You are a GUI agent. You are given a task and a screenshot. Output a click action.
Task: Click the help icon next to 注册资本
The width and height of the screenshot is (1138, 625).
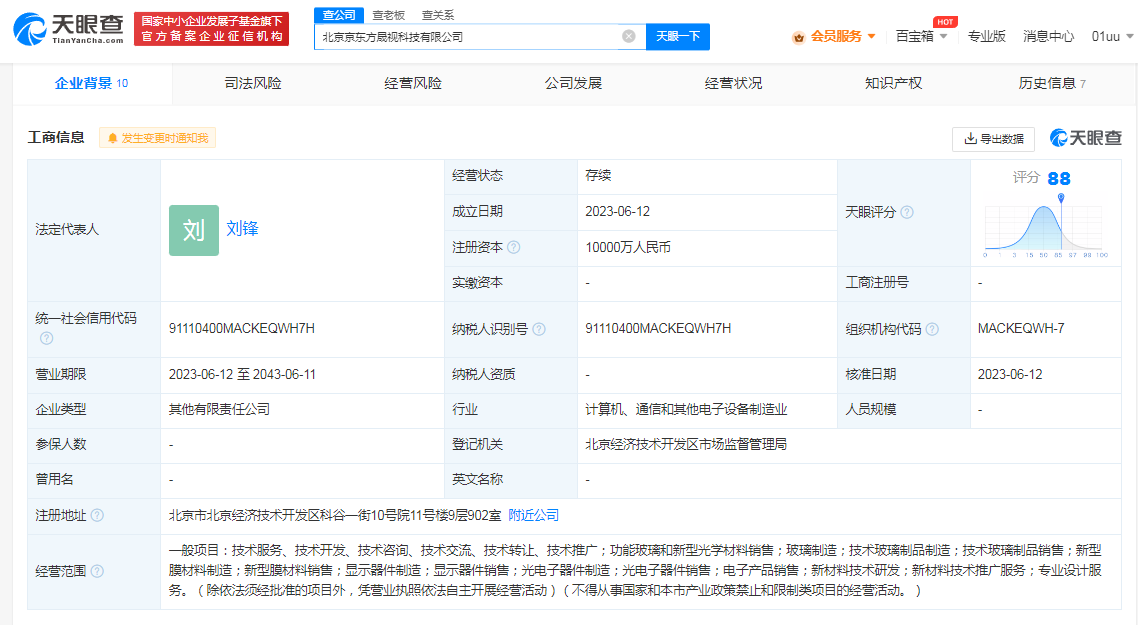tap(514, 248)
